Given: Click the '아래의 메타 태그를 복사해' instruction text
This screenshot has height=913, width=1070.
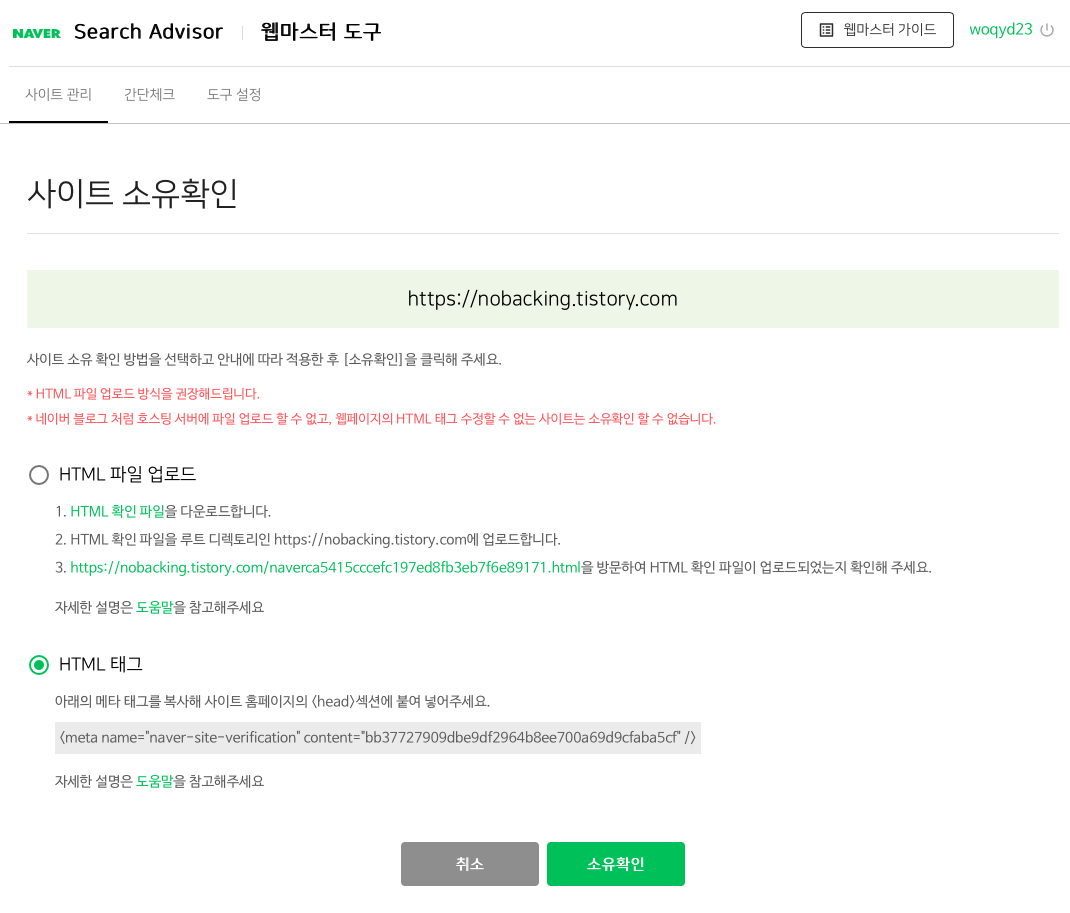Looking at the screenshot, I should tap(272, 701).
